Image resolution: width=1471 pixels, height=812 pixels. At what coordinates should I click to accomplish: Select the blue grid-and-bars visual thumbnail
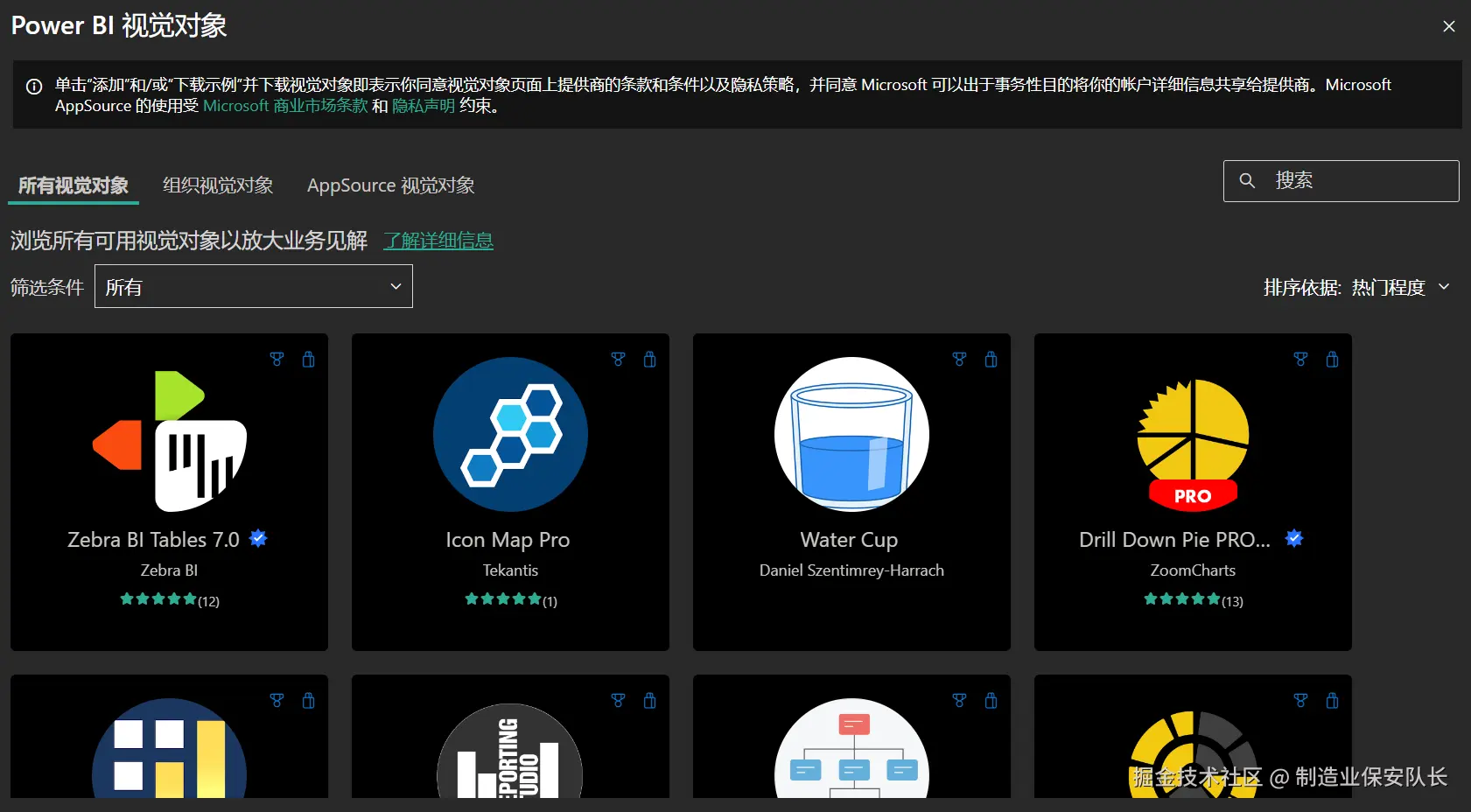(170, 748)
